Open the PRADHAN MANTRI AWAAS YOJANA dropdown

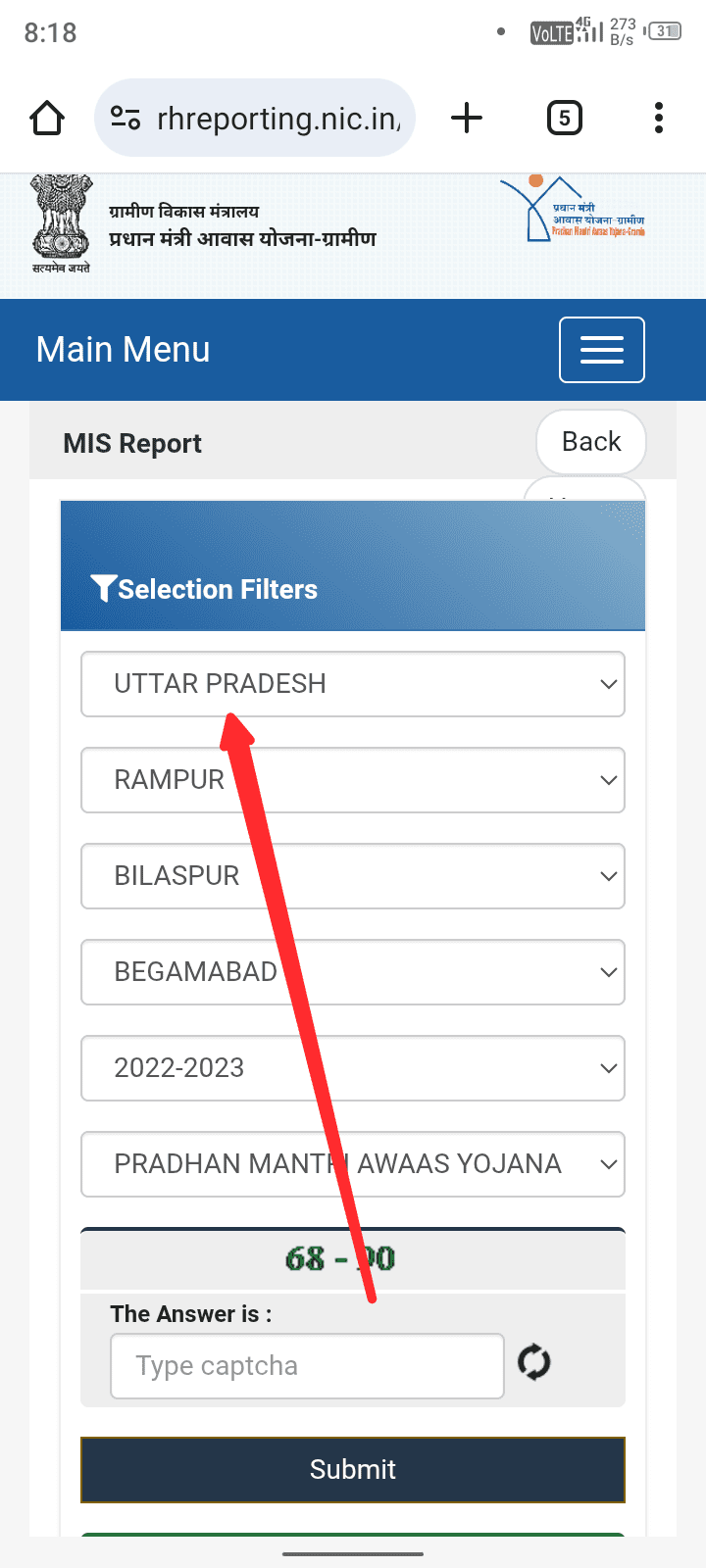pyautogui.click(x=353, y=1164)
